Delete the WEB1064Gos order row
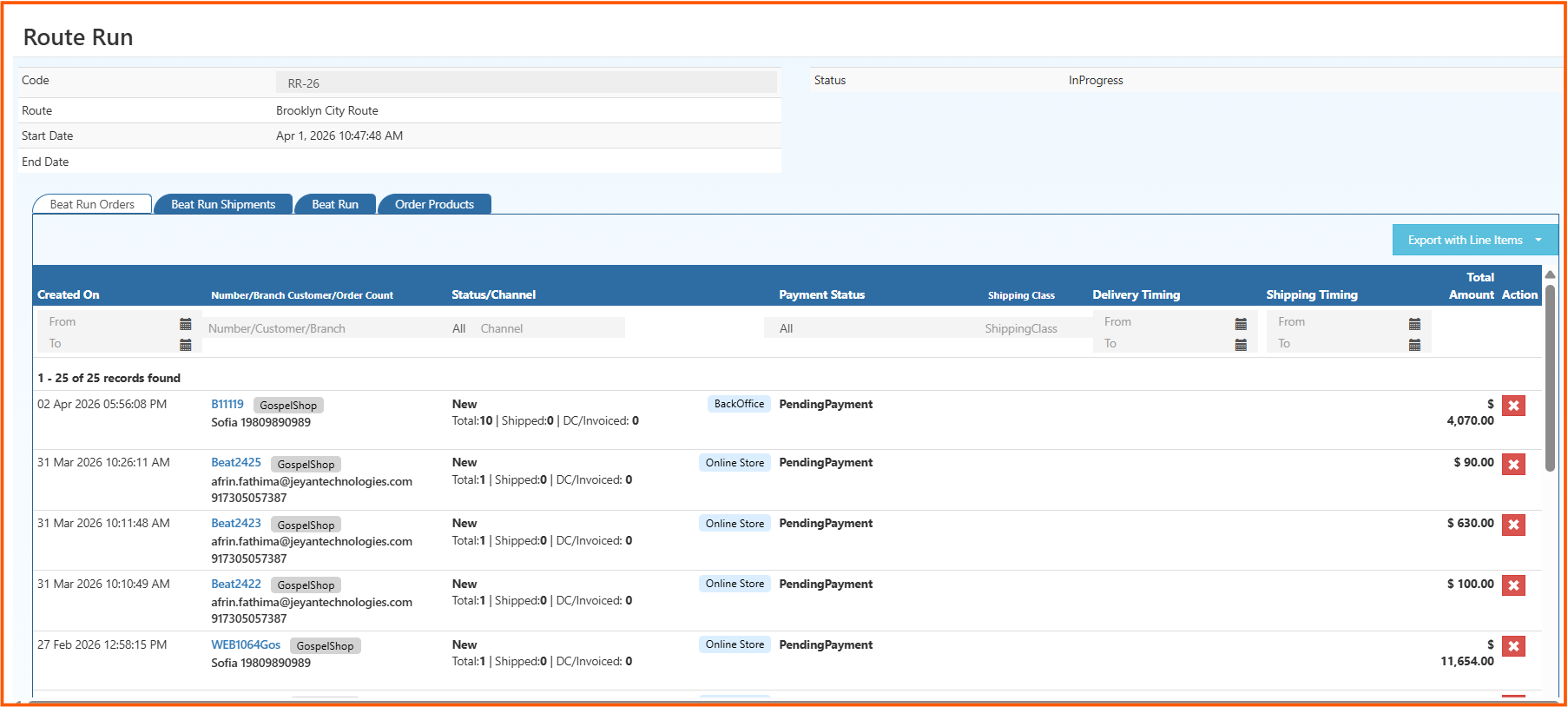The width and height of the screenshot is (1568, 707). (1513, 646)
